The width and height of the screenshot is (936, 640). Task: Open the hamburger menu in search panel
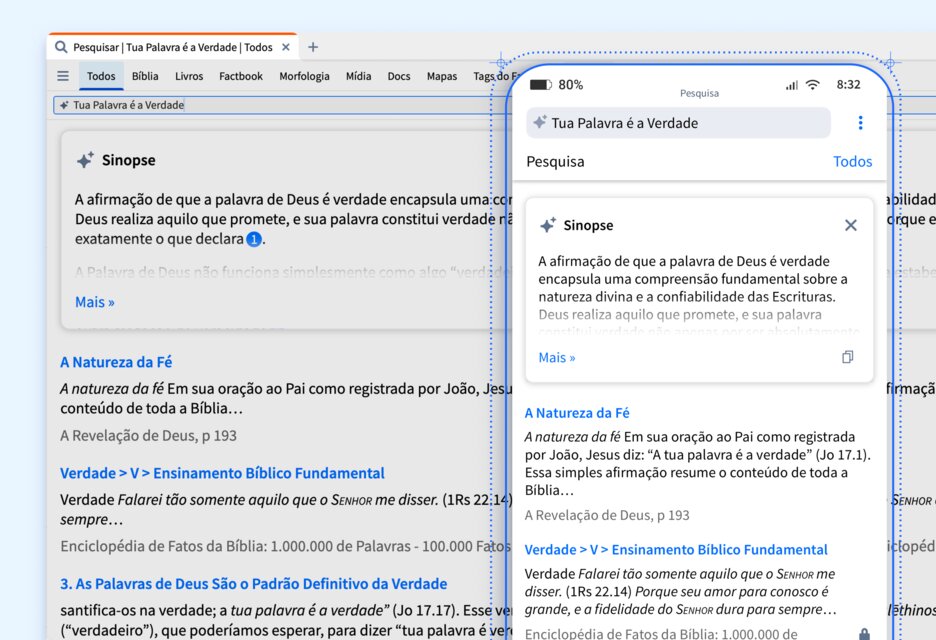[x=63, y=76]
